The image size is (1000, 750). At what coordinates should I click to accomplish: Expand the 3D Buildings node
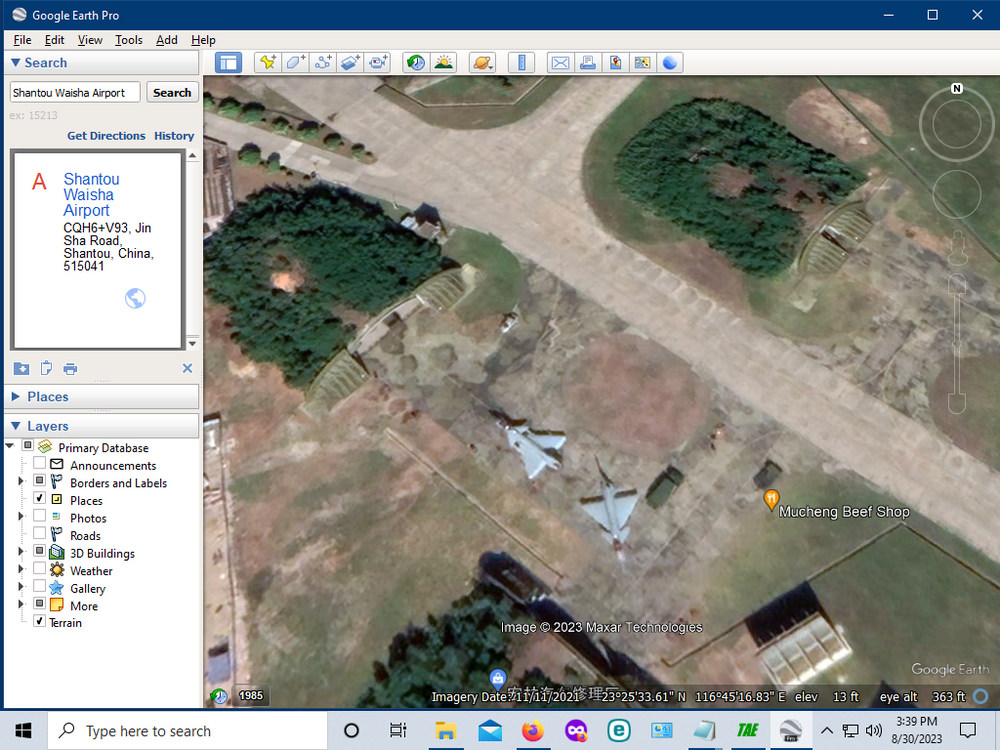pos(20,551)
